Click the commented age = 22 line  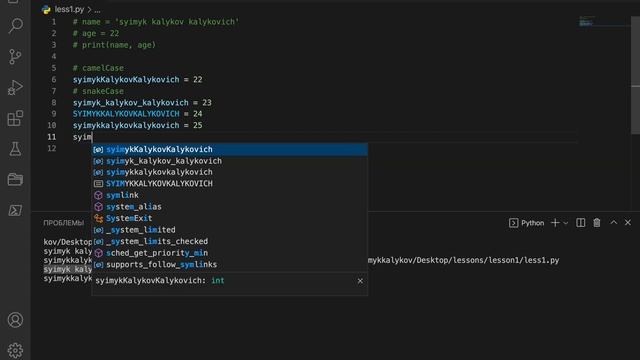coord(96,33)
